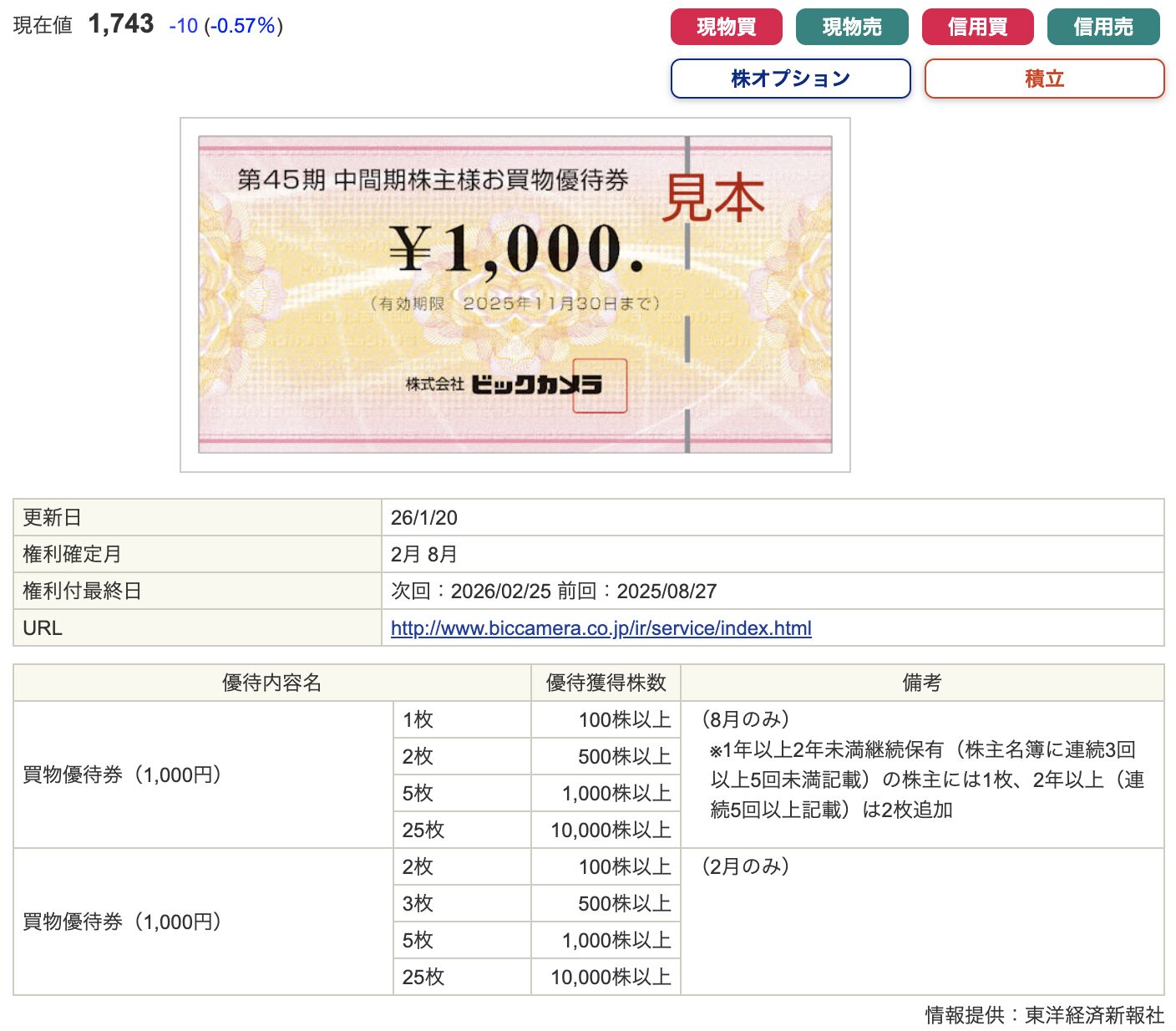This screenshot has width=1176, height=1031.
Task: Select the 備考 column header
Action: tap(922, 683)
